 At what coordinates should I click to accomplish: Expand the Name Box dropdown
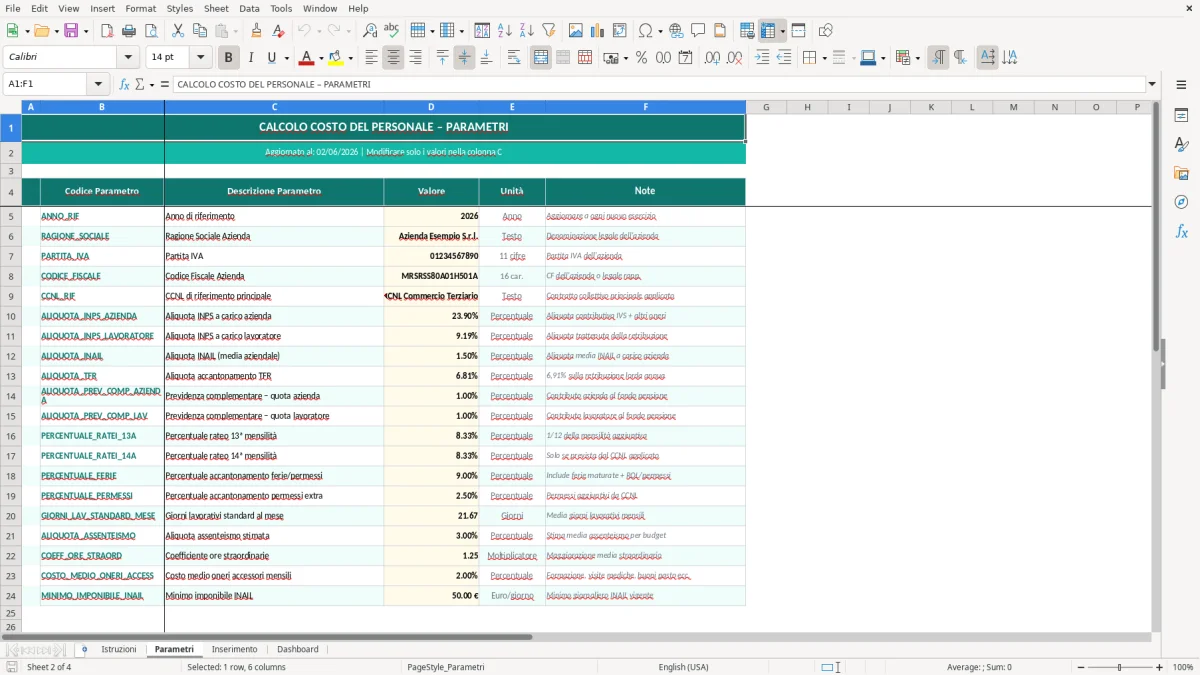point(98,84)
